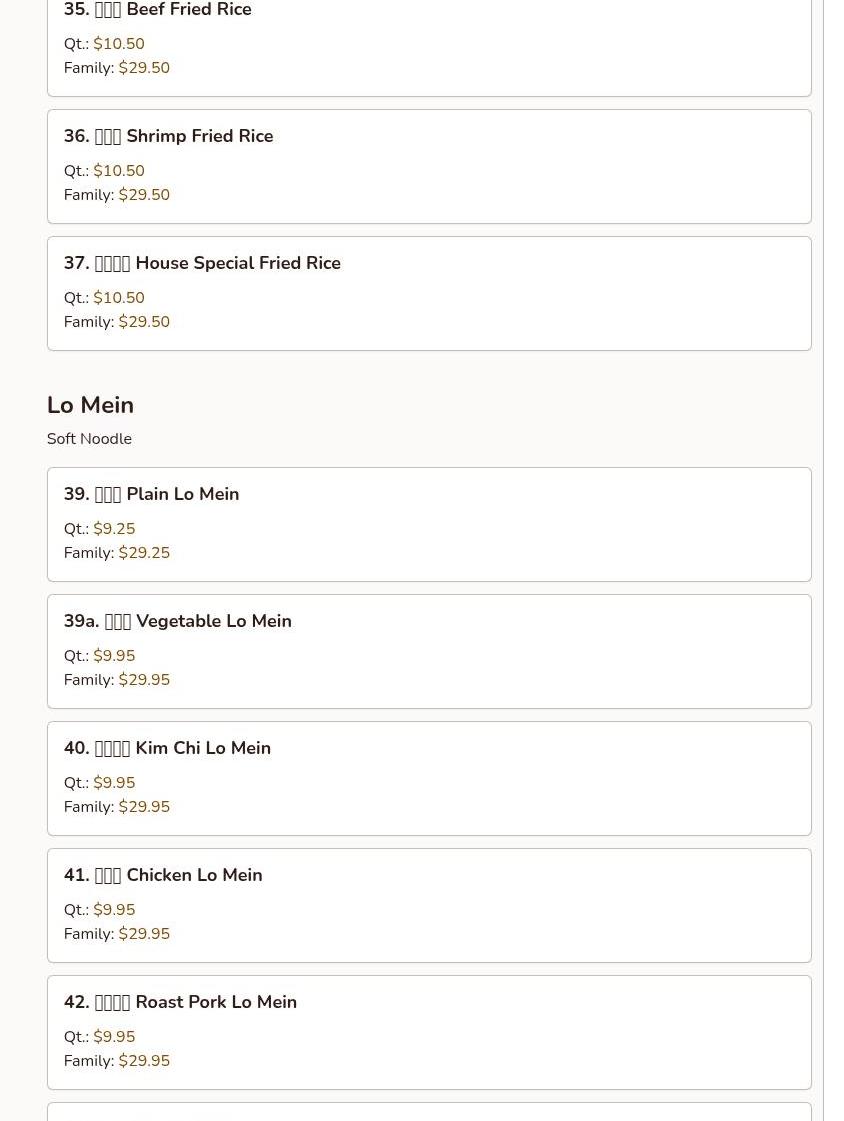844x1121 pixels.
Task: Click the Lo Mein section heading
Action: tap(90, 405)
